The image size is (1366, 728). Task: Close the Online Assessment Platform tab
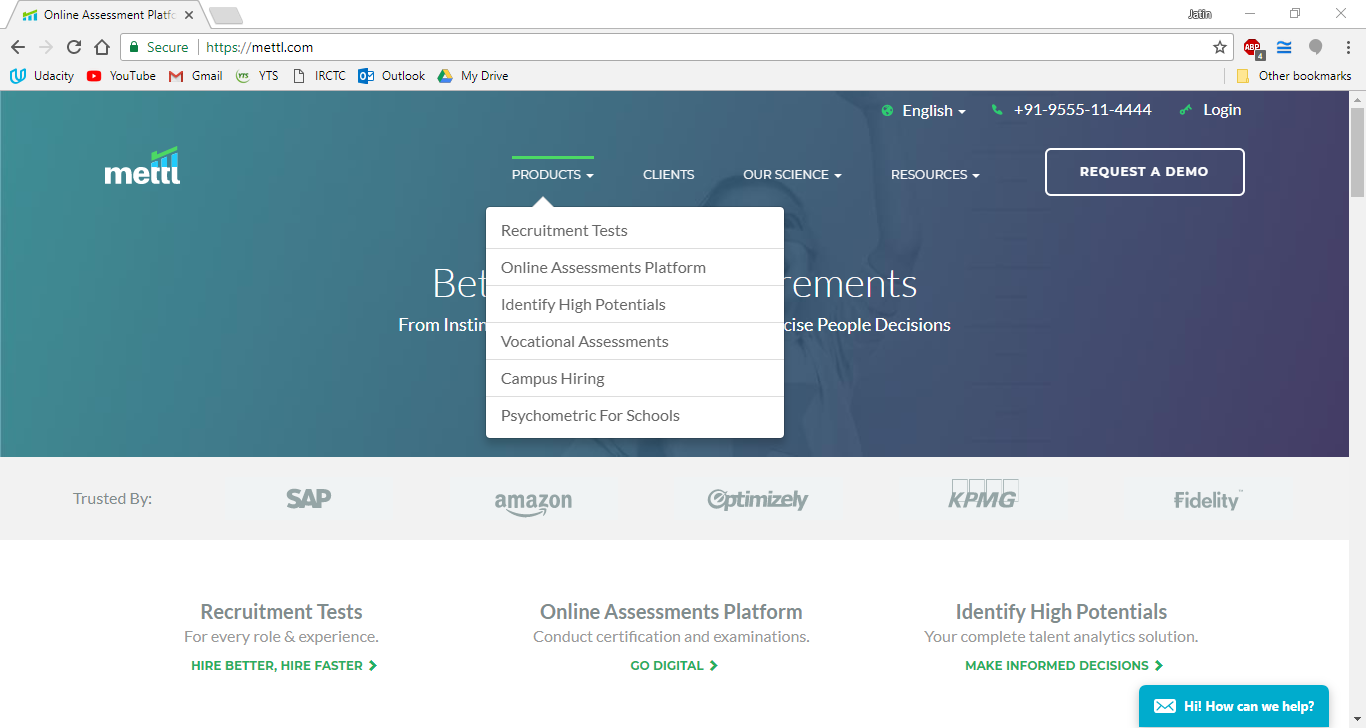pos(189,15)
